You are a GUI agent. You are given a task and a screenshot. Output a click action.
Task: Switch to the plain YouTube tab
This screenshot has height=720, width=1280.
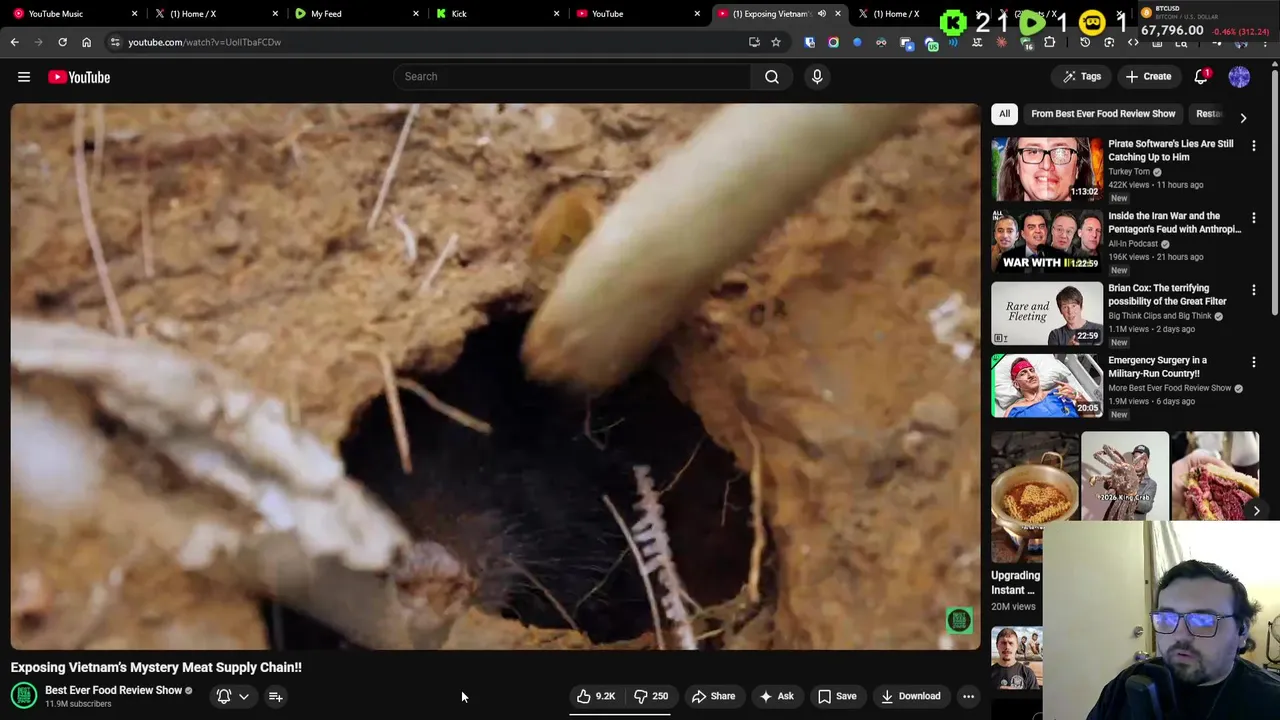pyautogui.click(x=637, y=14)
